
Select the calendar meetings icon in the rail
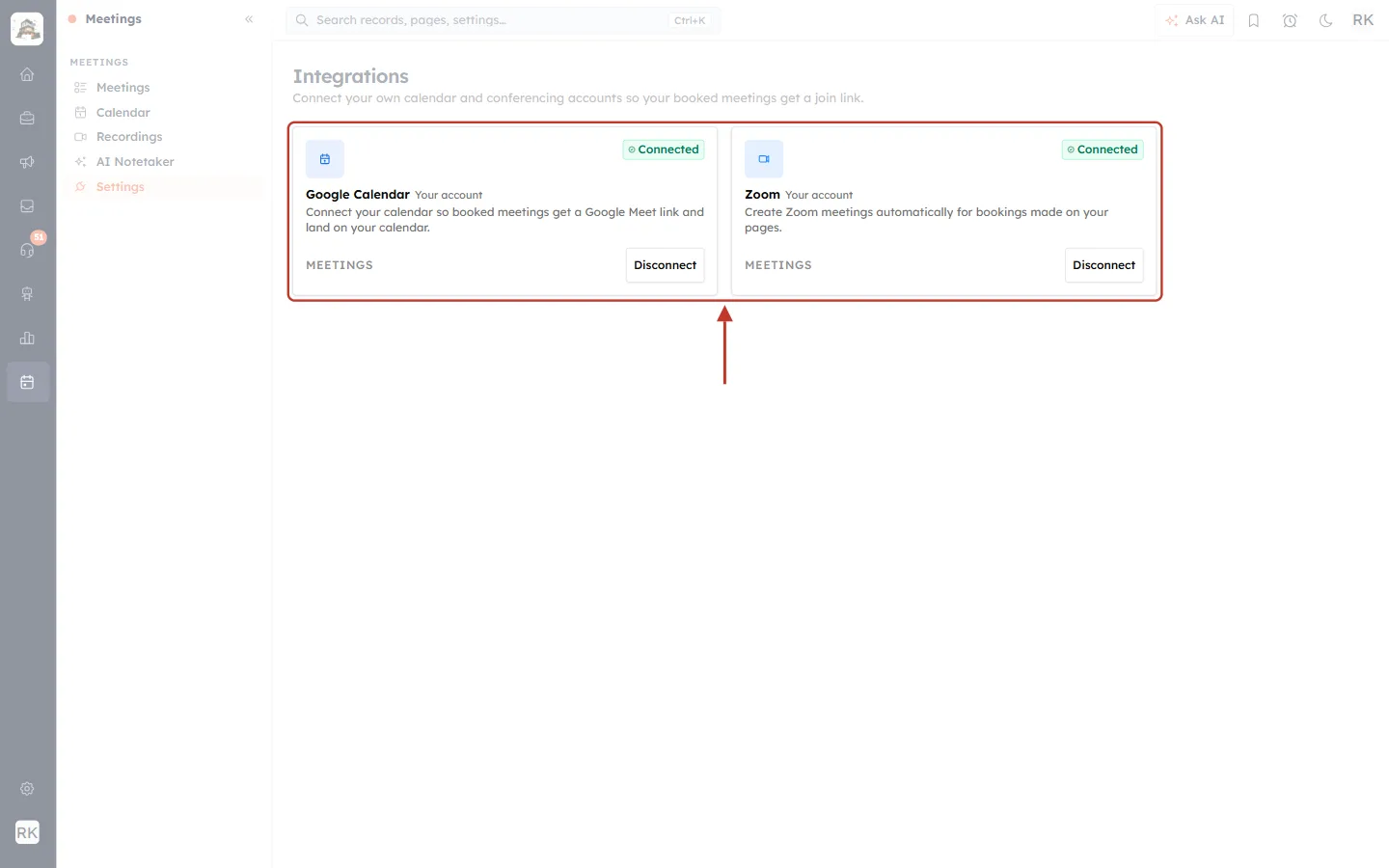pos(27,383)
